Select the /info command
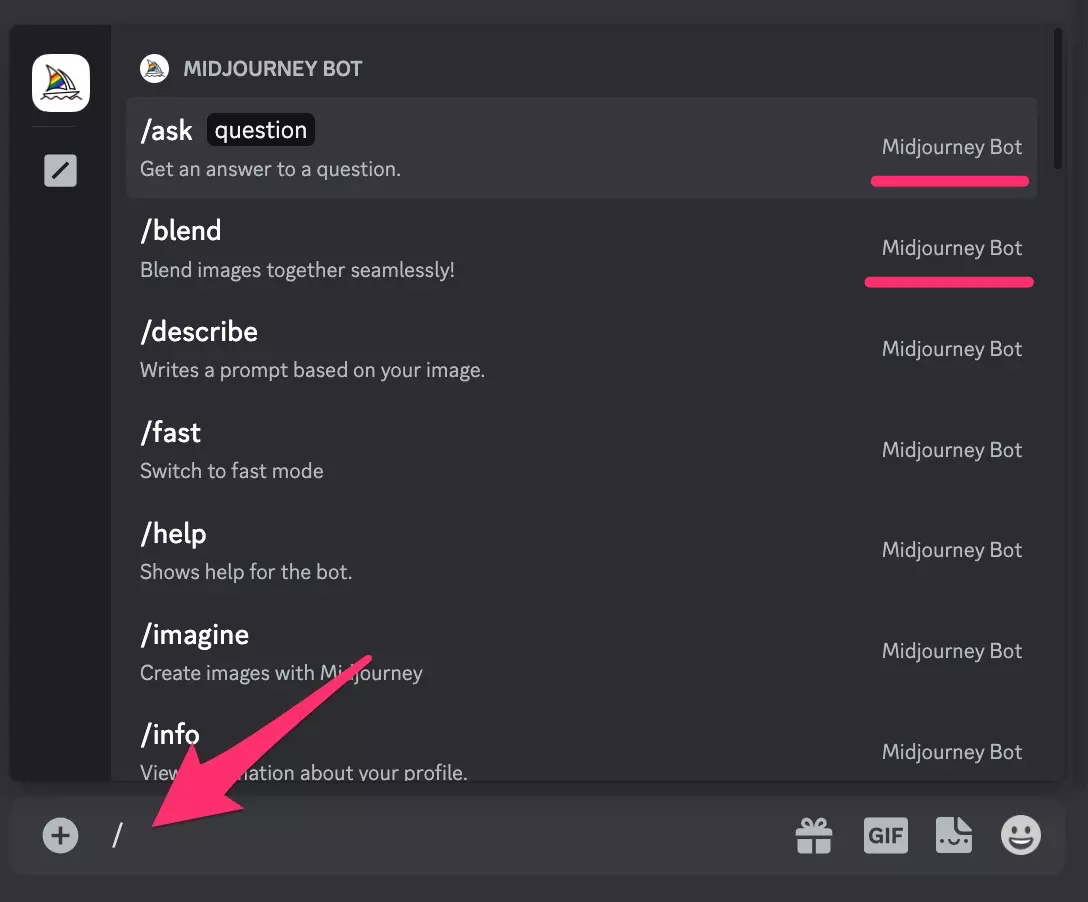This screenshot has width=1088, height=902. 581,742
